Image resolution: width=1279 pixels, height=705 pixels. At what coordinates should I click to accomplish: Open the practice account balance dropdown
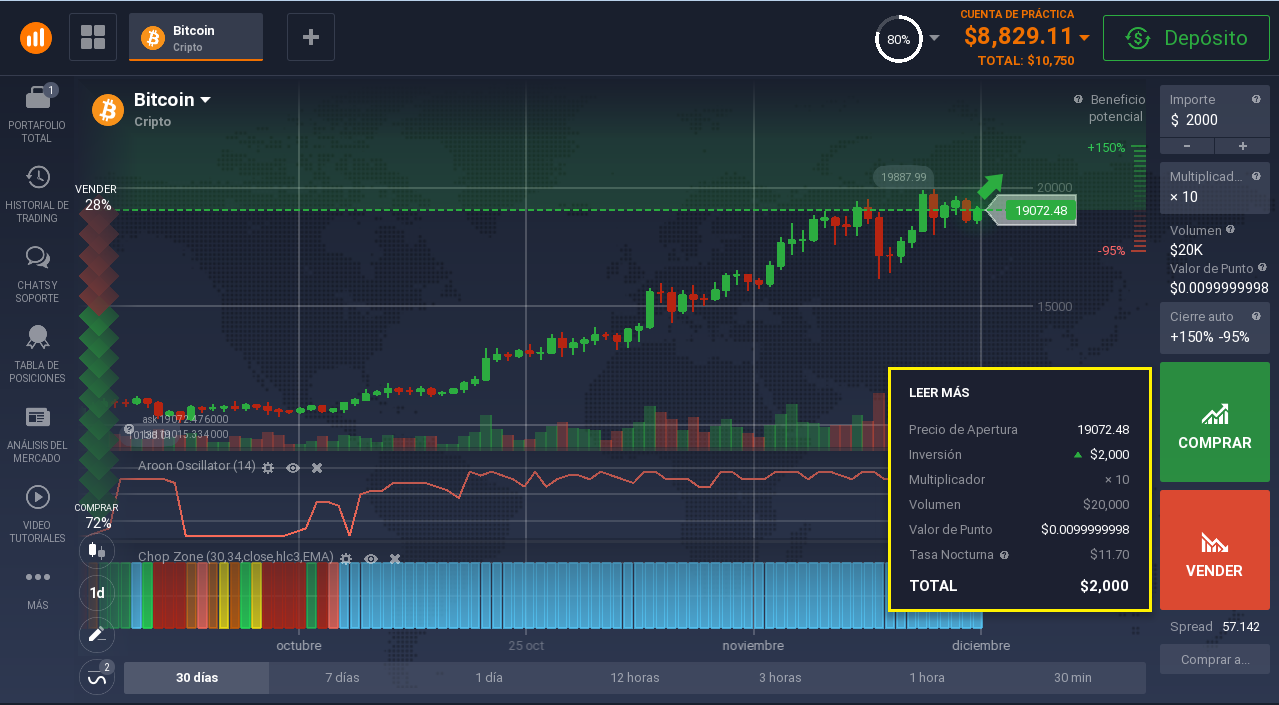(x=1085, y=38)
